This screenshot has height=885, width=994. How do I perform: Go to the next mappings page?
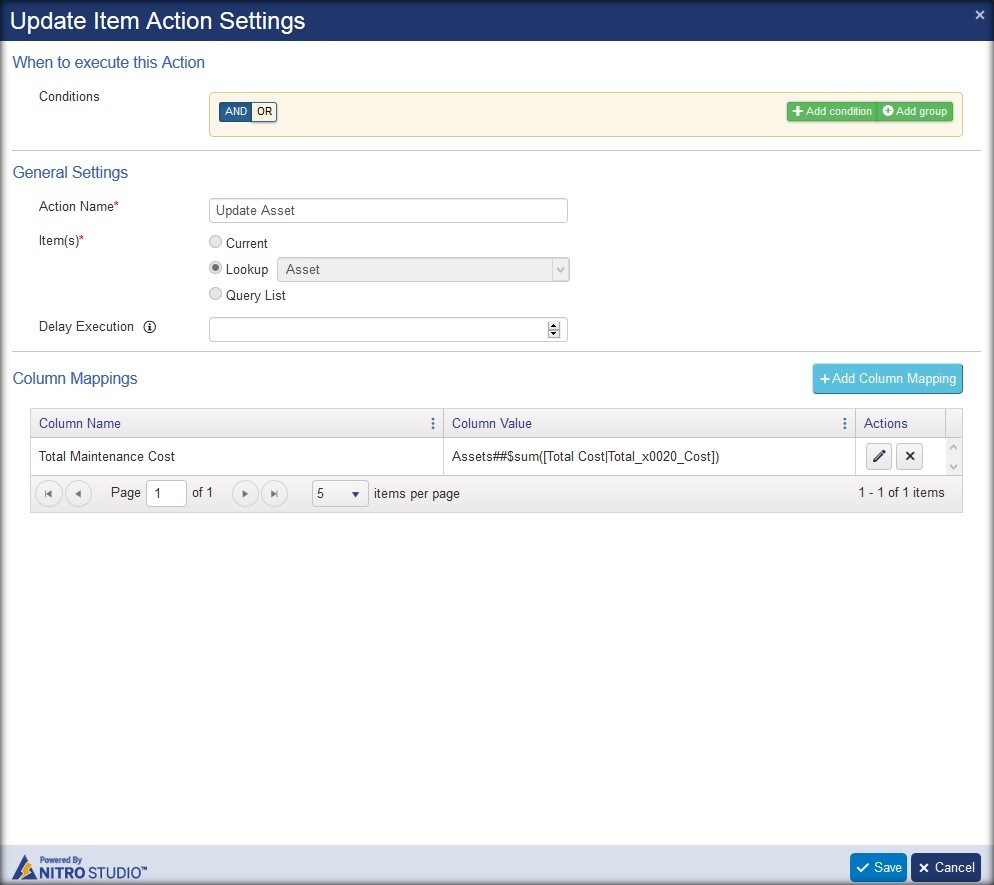click(245, 493)
